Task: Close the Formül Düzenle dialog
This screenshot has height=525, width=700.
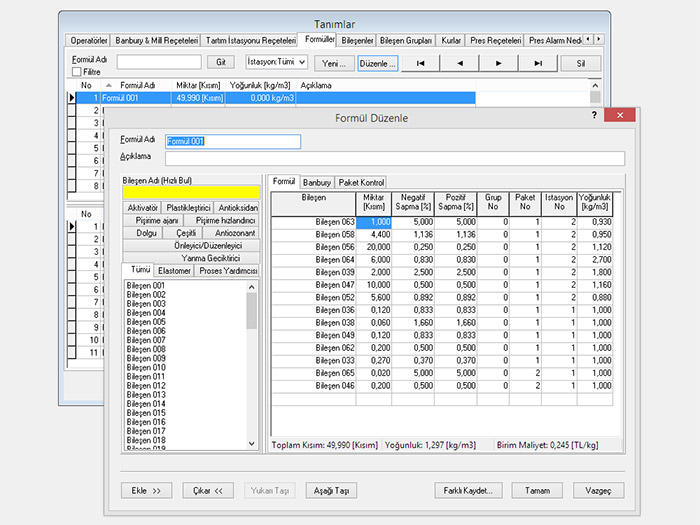Action: pyautogui.click(x=622, y=117)
